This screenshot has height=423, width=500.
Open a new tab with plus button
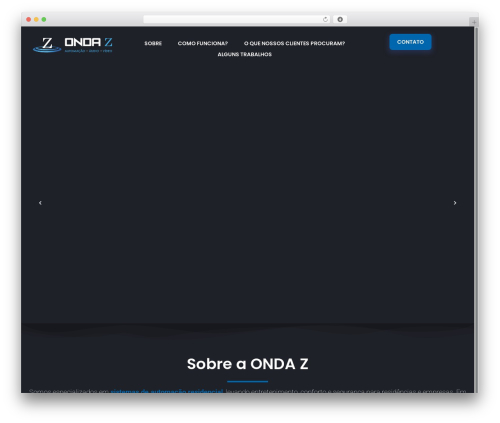(x=474, y=22)
